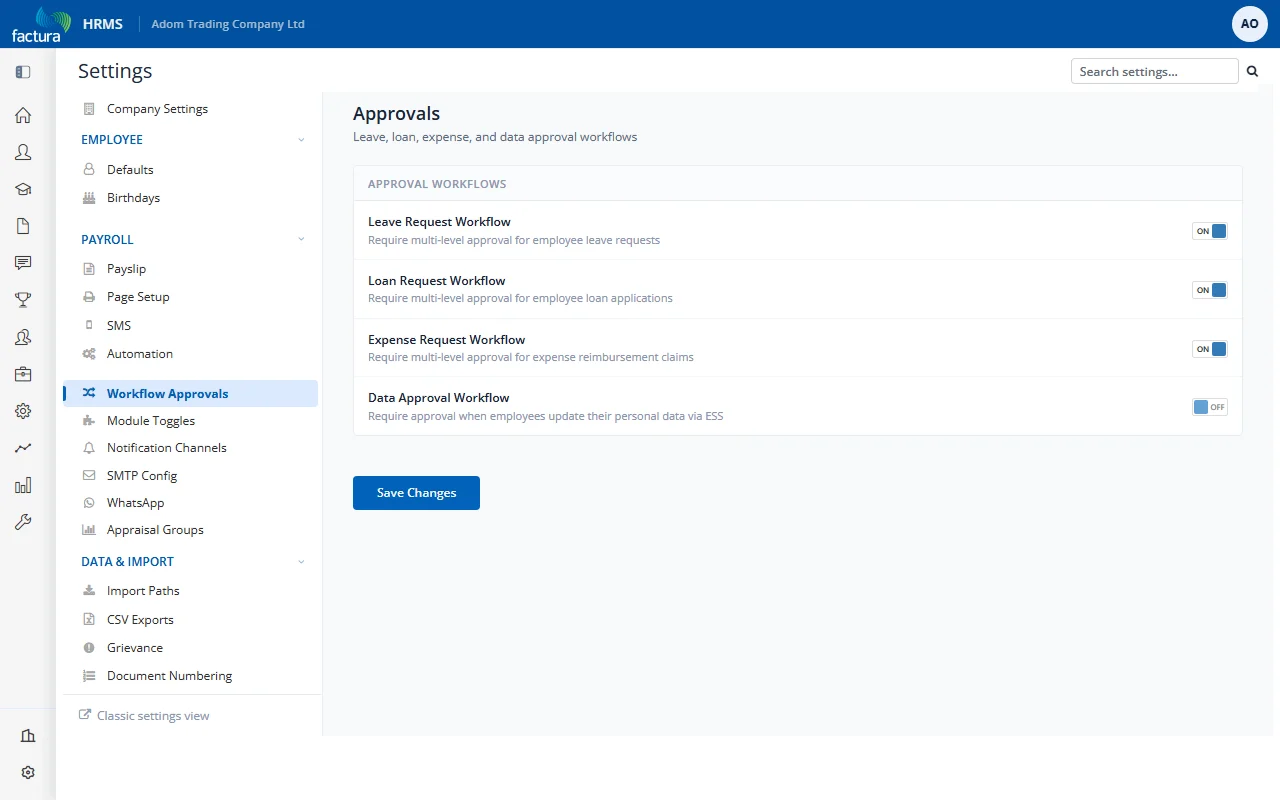The height and width of the screenshot is (800, 1280).
Task: Click the Birthdays cake icon
Action: [89, 198]
